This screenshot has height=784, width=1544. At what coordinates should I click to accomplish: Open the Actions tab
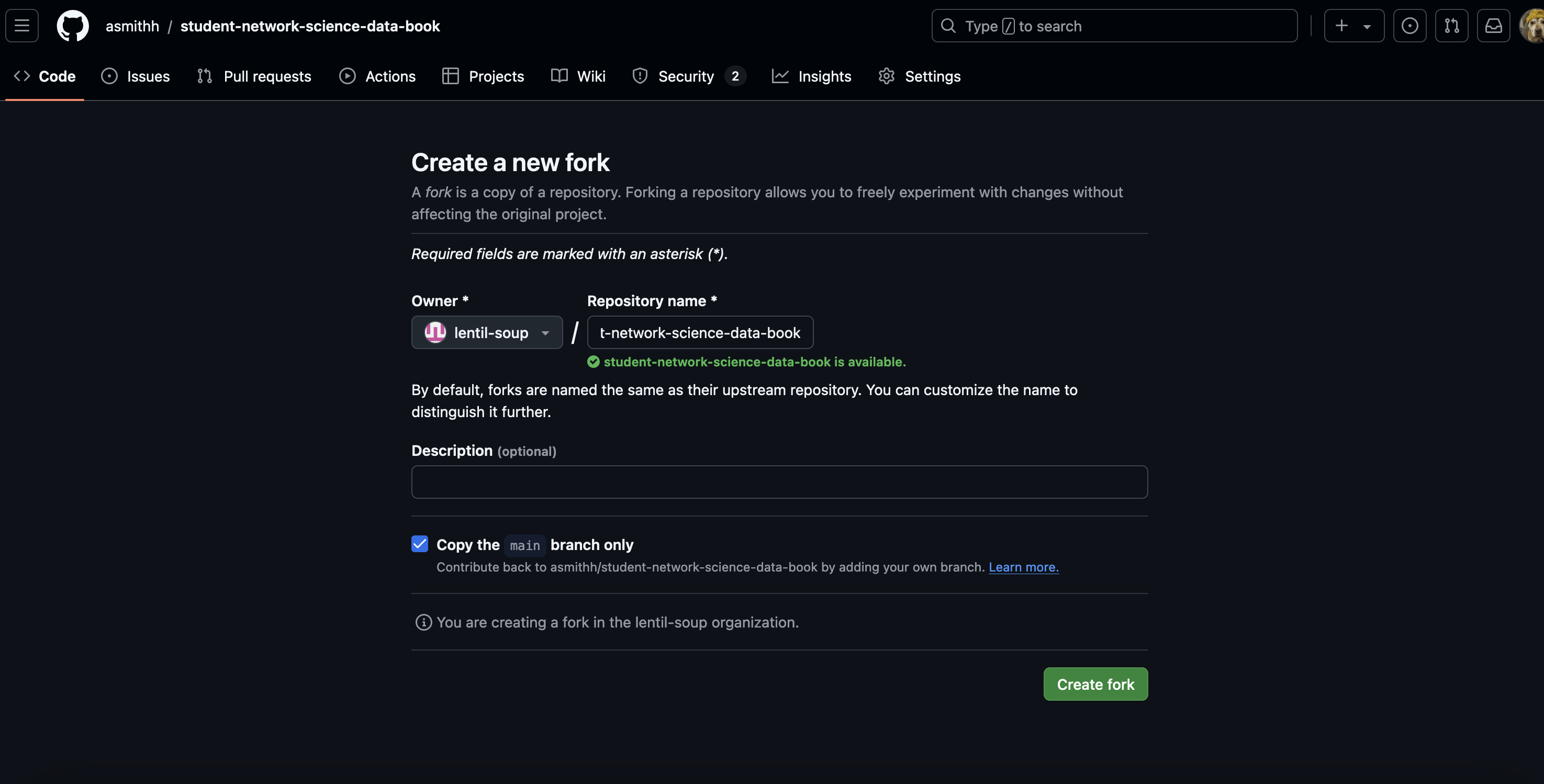[x=377, y=76]
